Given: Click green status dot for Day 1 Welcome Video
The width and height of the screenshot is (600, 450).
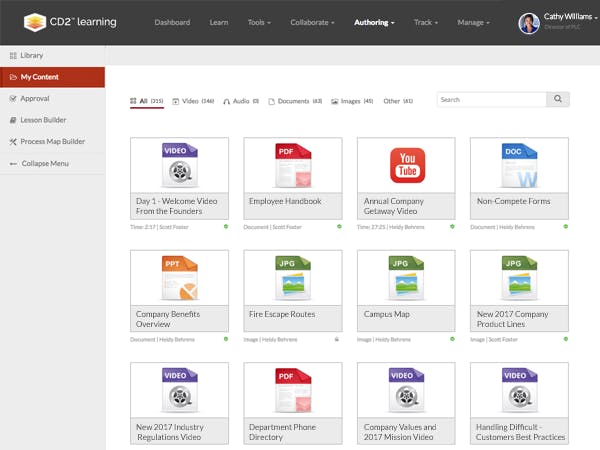Looking at the screenshot, I should 226,227.
